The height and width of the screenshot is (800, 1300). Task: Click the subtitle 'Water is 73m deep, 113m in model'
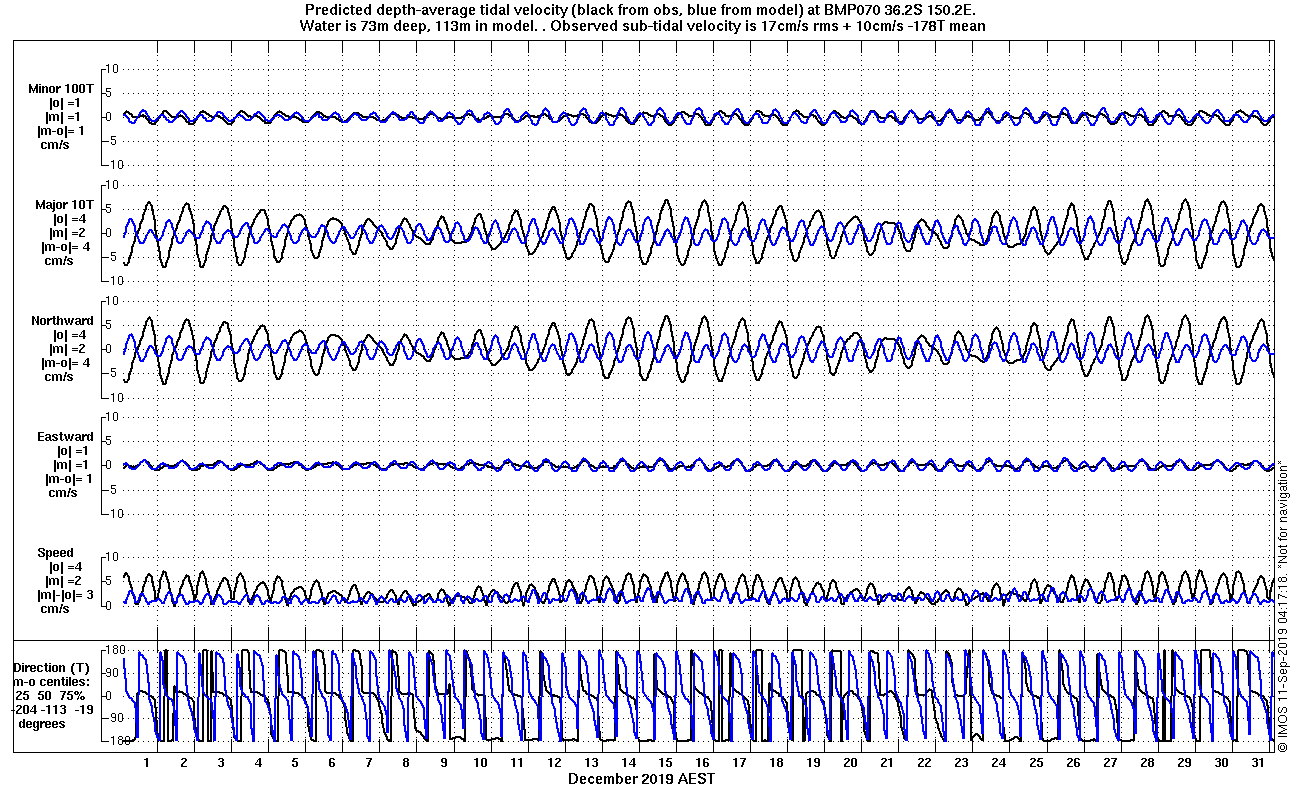click(x=416, y=26)
